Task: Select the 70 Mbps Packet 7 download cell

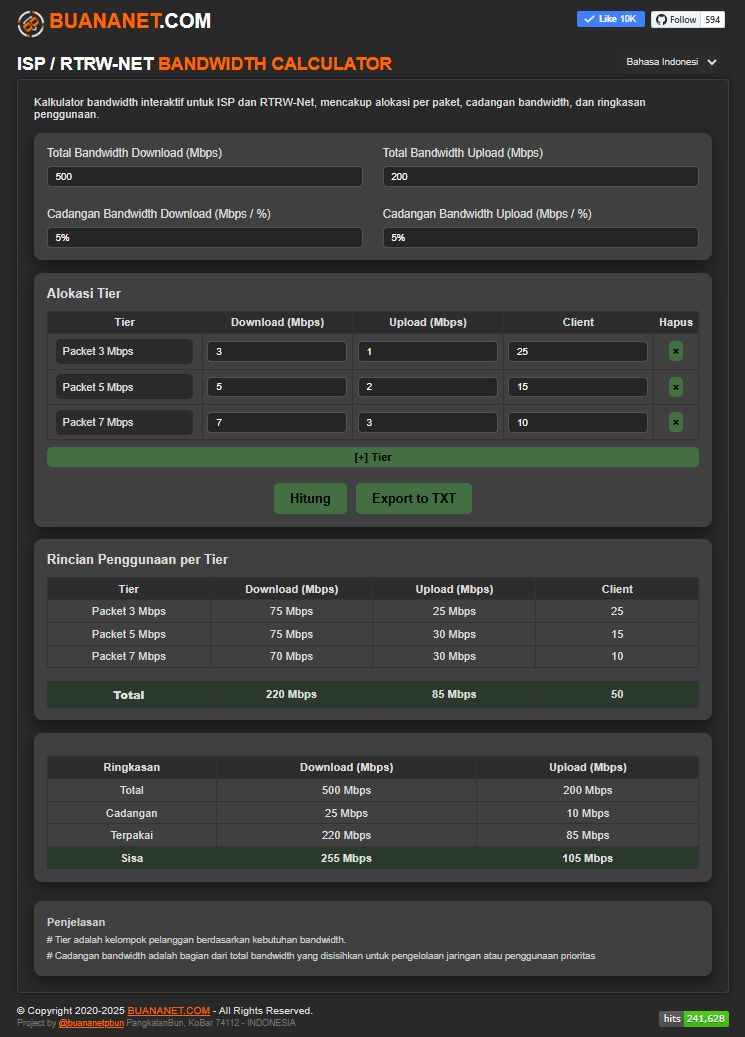Action: click(x=291, y=656)
